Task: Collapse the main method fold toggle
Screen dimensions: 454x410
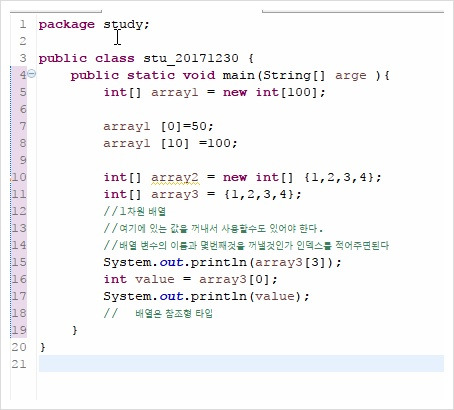Action: (31, 73)
